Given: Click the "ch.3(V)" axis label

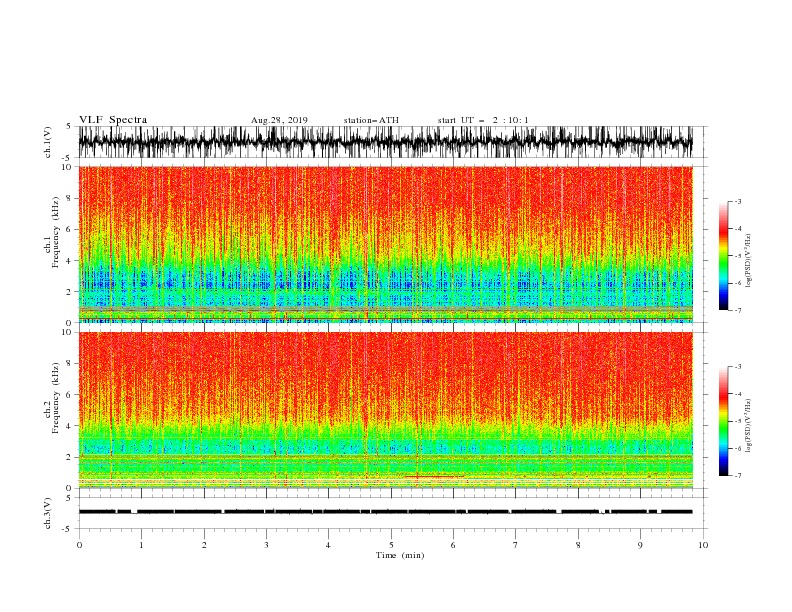Looking at the screenshot, I should (48, 513).
